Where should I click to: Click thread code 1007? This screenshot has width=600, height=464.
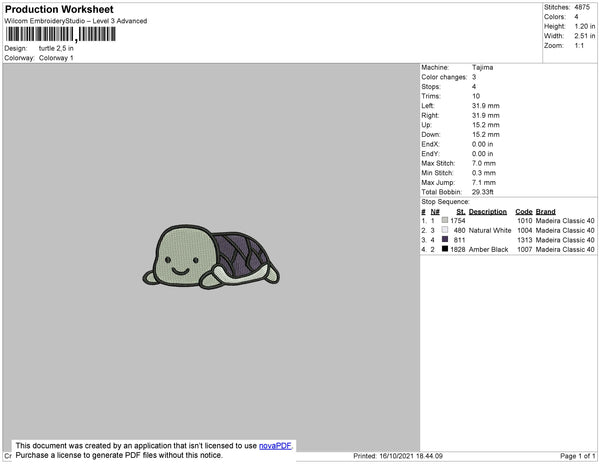click(x=525, y=249)
